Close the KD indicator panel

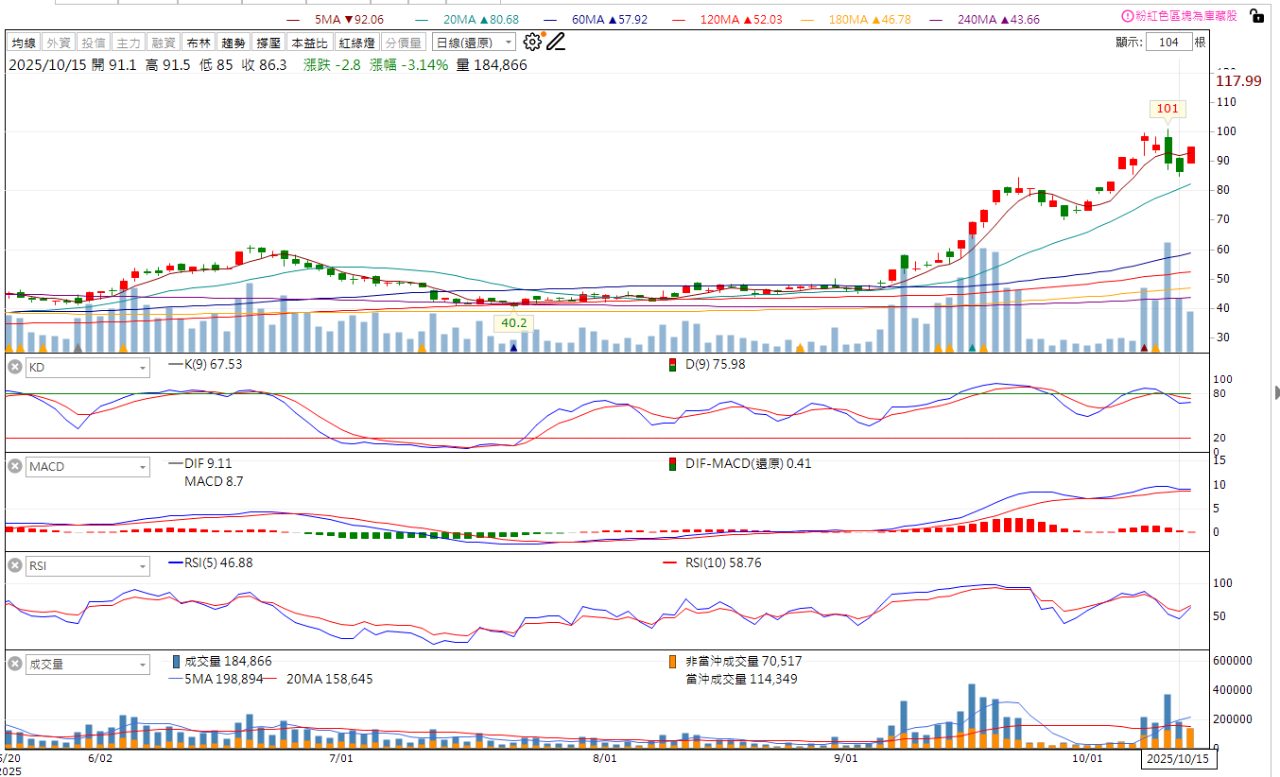pyautogui.click(x=15, y=367)
